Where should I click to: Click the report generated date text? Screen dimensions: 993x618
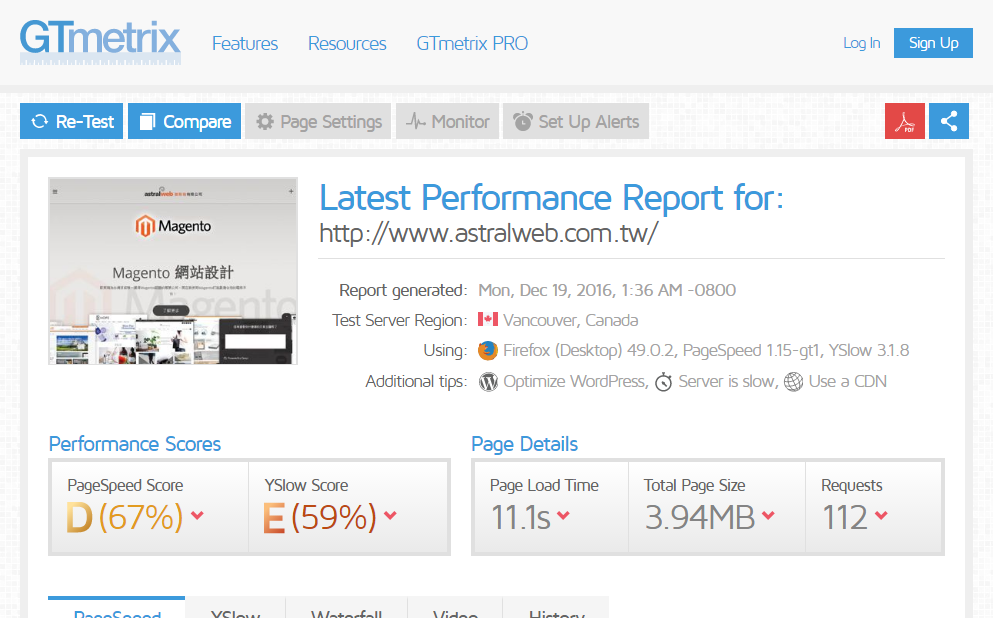(x=607, y=290)
